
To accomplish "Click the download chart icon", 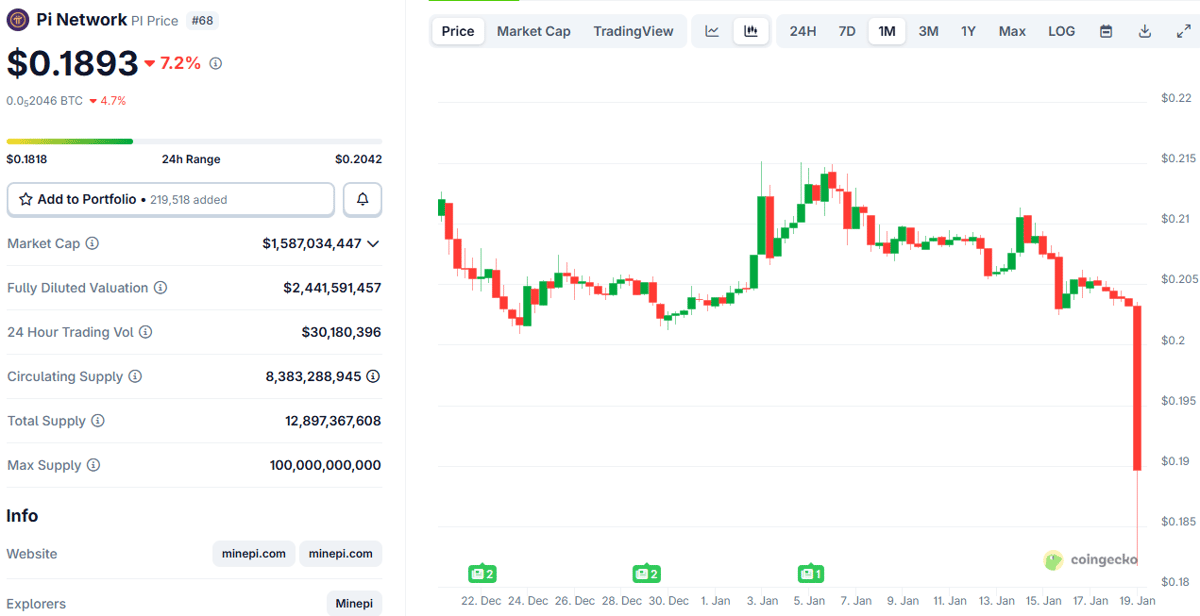I will coord(1143,31).
